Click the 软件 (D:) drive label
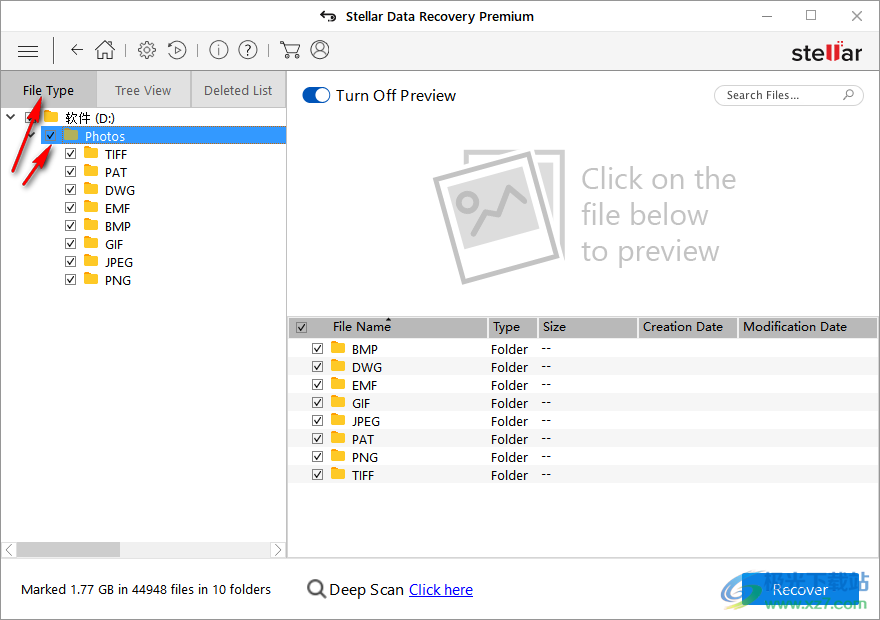Viewport: 880px width, 620px height. [x=90, y=118]
